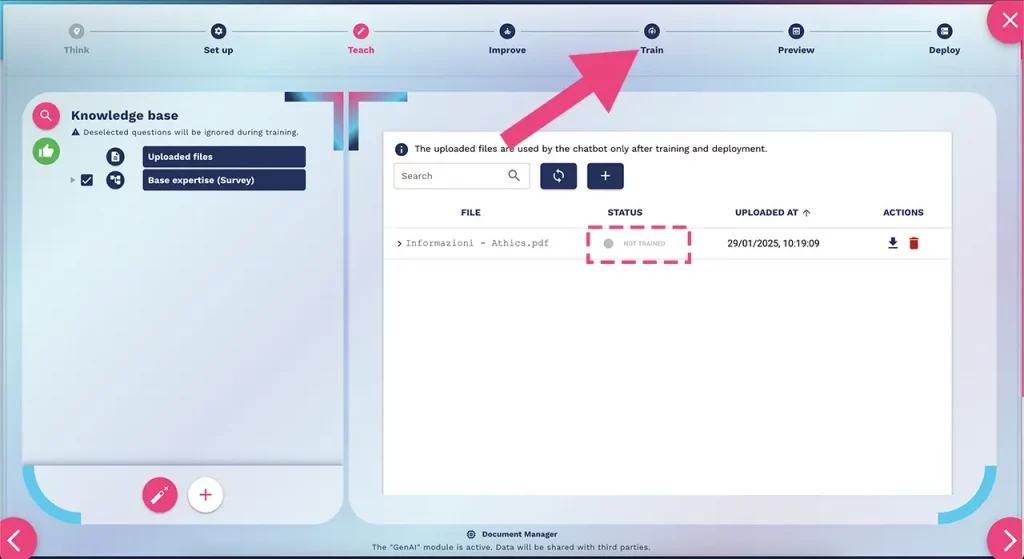
Task: Click the Set up step label
Action: pos(218,50)
